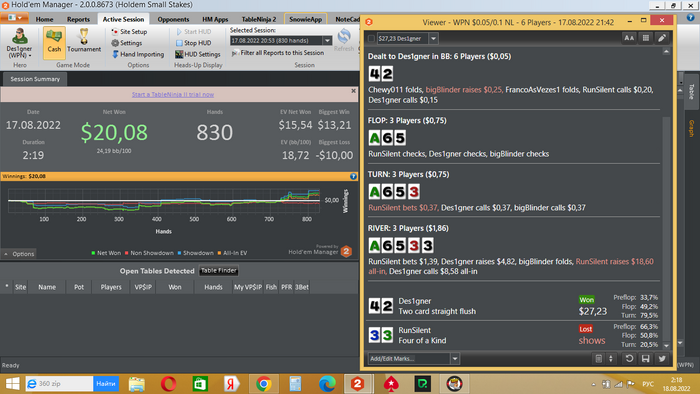Screen dimensions: 700x394
Task: Open Opera browser from the taskbar
Action: click(168, 384)
